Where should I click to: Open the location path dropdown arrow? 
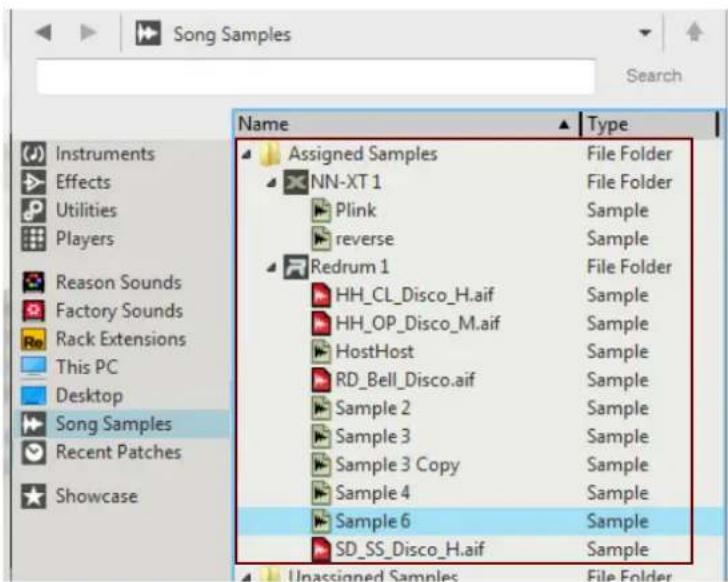click(x=644, y=32)
